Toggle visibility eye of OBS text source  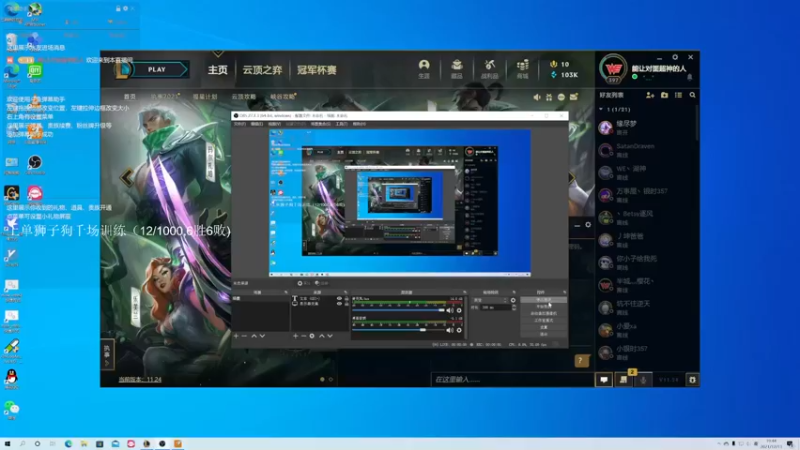339,298
